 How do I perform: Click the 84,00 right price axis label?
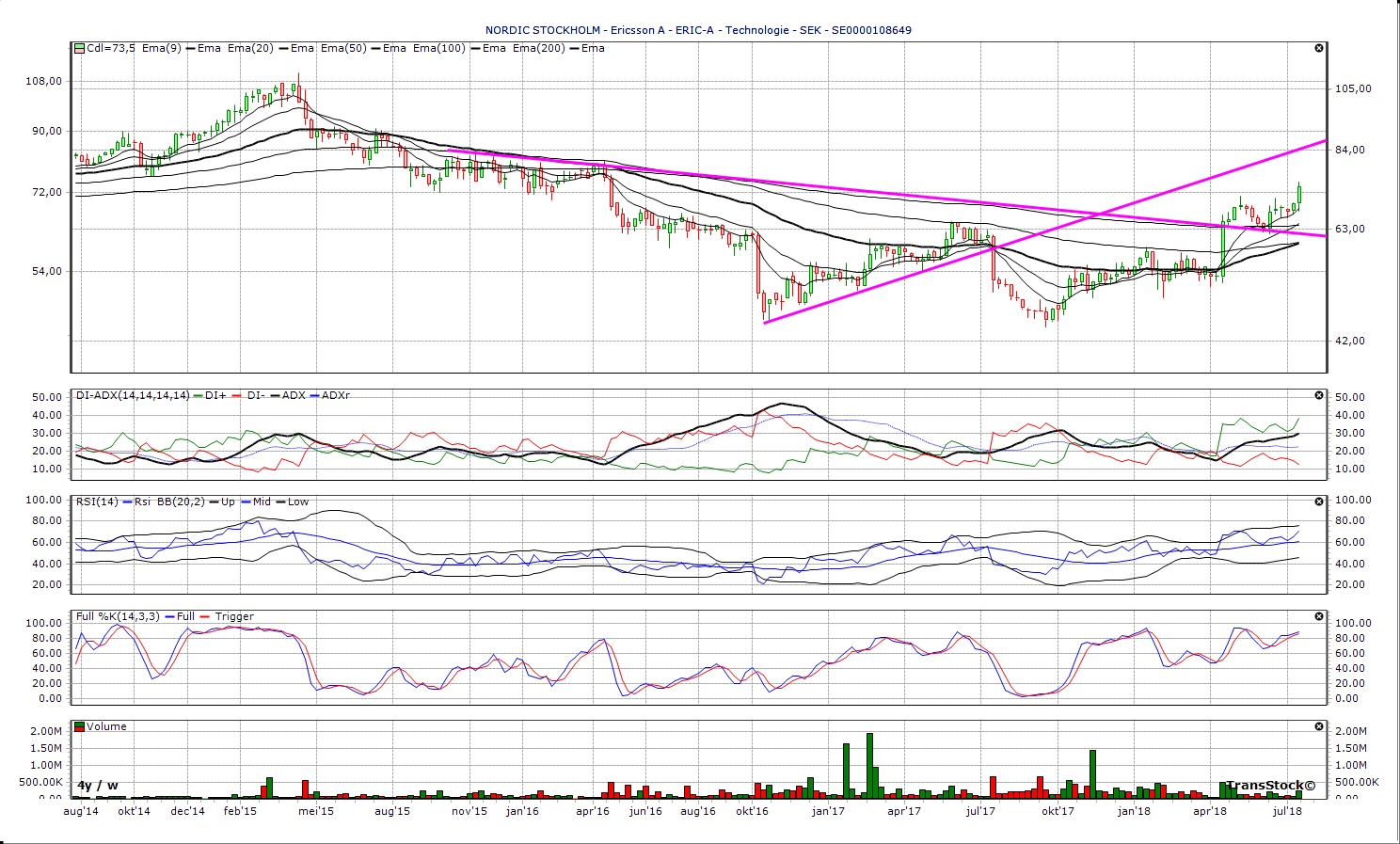1350,150
